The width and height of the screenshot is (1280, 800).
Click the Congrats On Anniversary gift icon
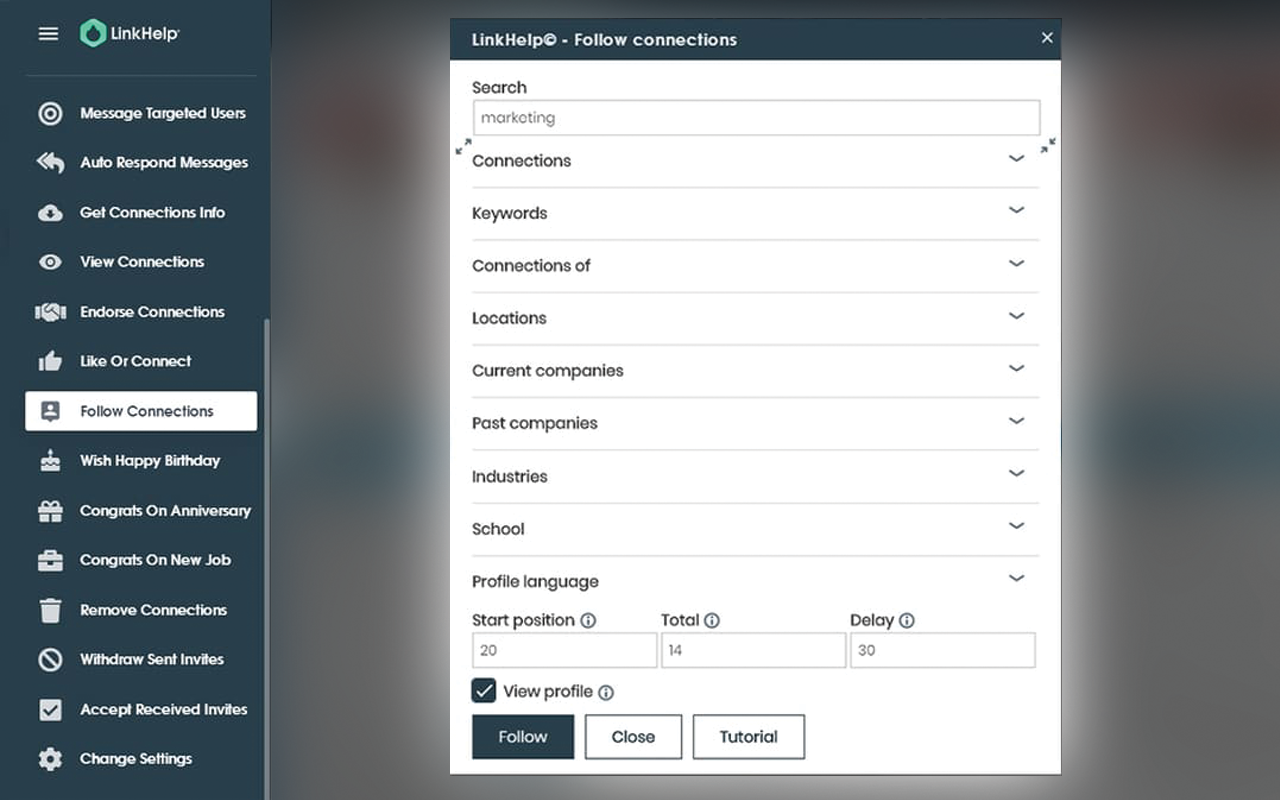(50, 511)
